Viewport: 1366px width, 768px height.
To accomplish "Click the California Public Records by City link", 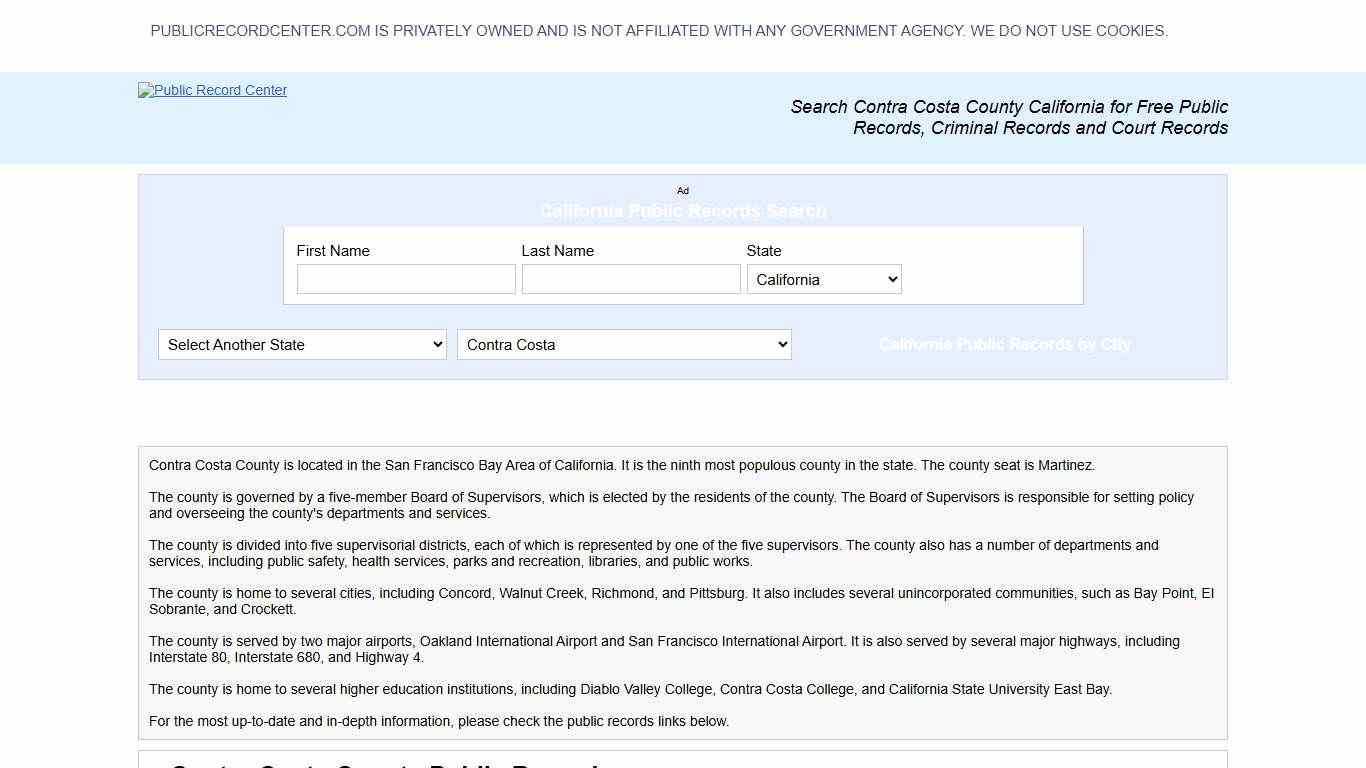I will coord(1005,344).
